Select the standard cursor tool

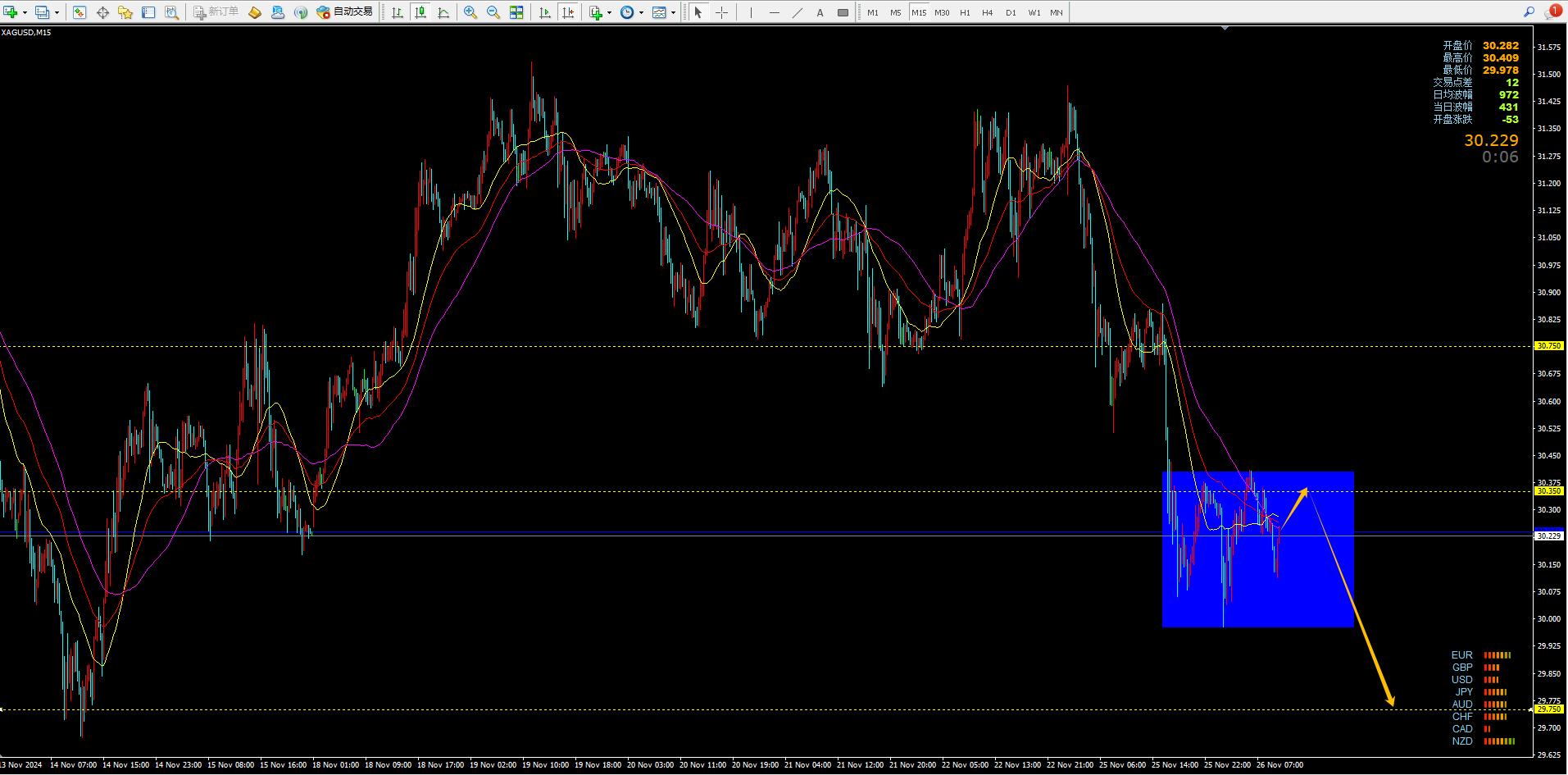coord(698,12)
